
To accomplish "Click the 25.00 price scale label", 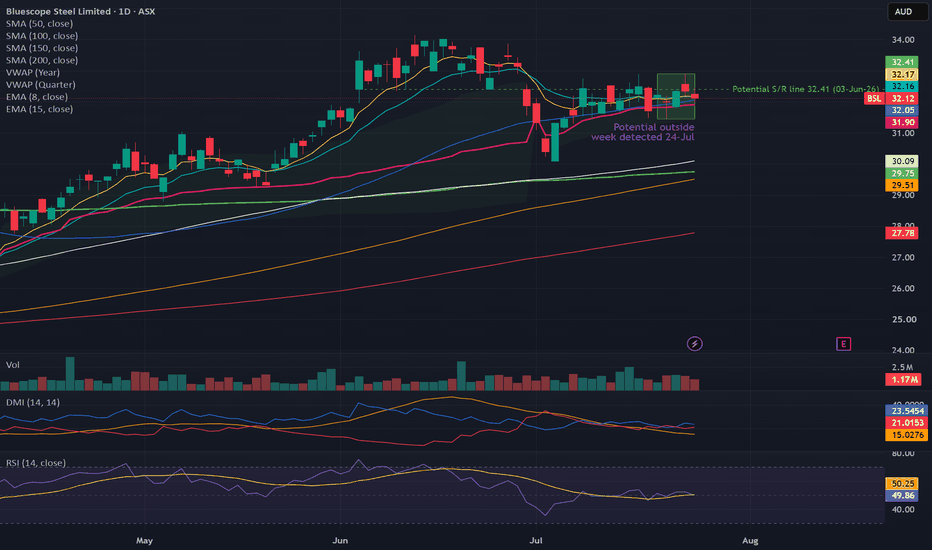I will coord(903,319).
